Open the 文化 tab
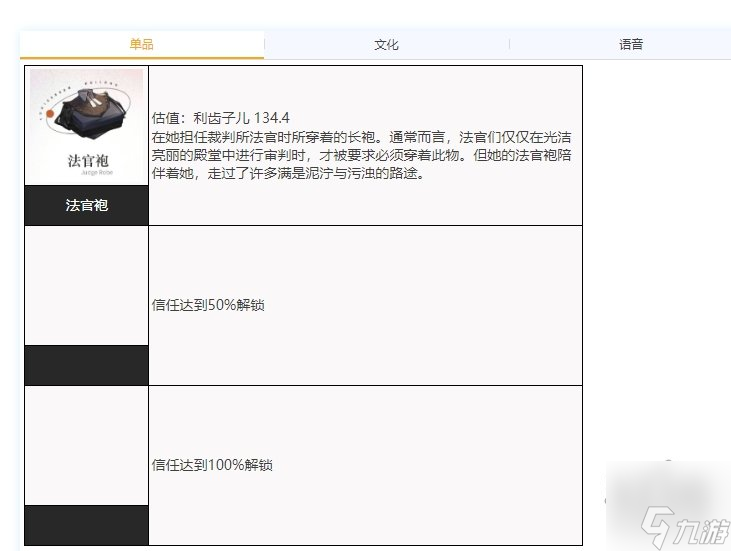 coord(386,45)
